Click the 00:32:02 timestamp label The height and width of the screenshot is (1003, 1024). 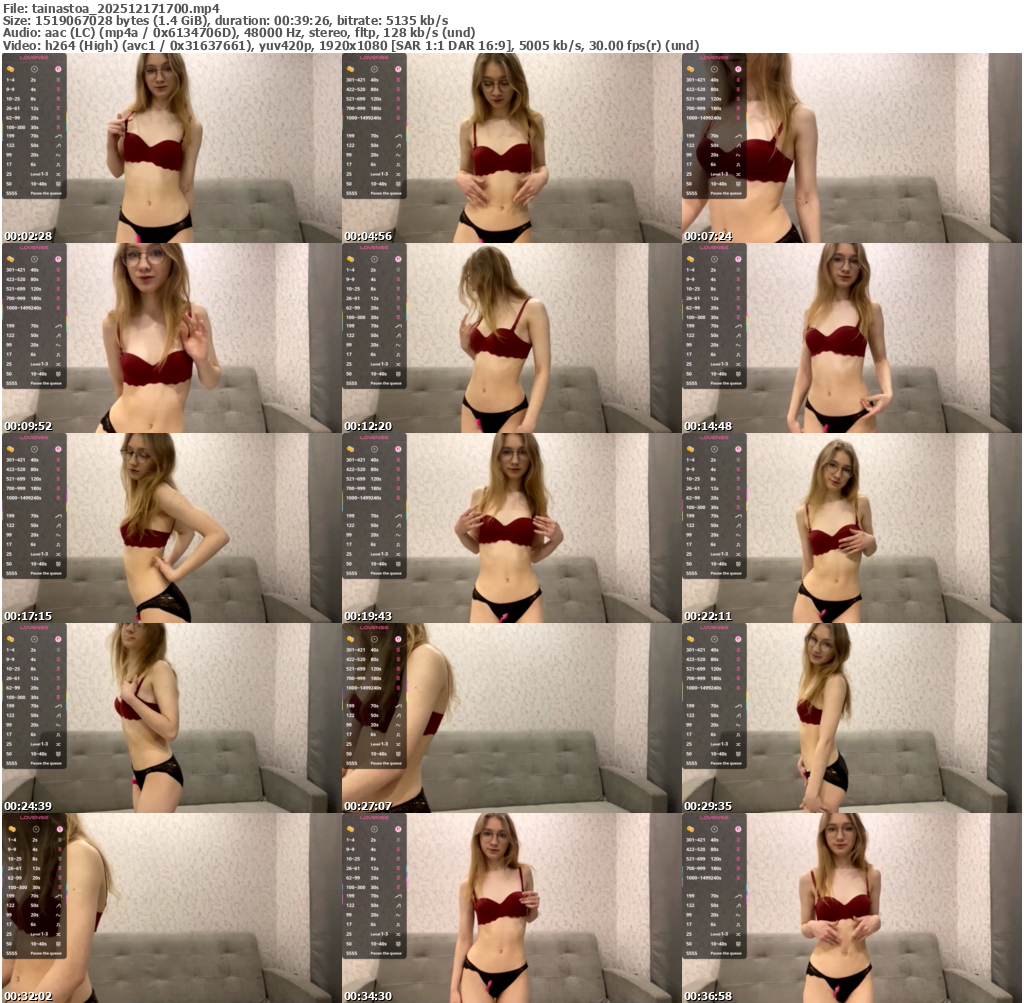[x=27, y=996]
